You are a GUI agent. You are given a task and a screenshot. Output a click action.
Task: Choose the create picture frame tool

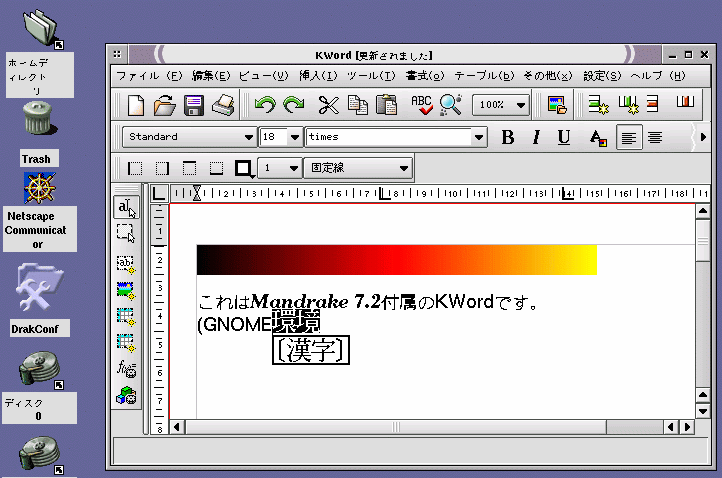tap(125, 291)
